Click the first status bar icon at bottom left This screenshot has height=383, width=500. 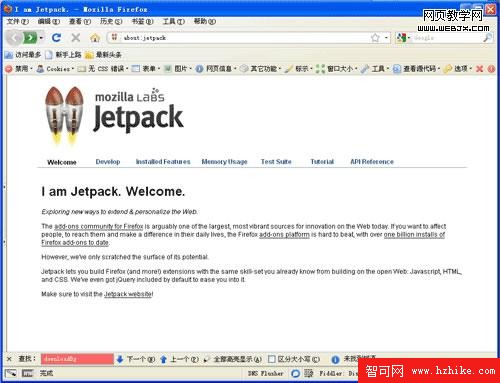click(x=11, y=373)
